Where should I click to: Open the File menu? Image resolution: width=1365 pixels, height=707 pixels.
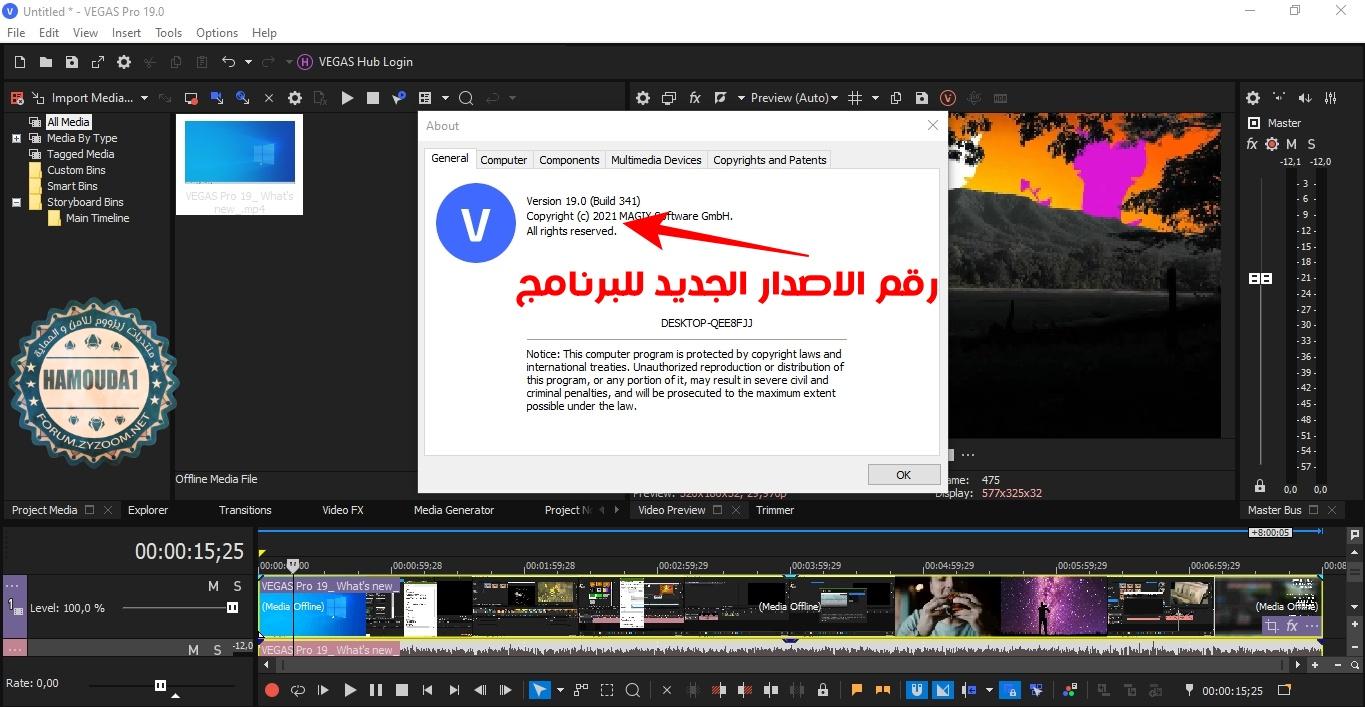pos(16,33)
